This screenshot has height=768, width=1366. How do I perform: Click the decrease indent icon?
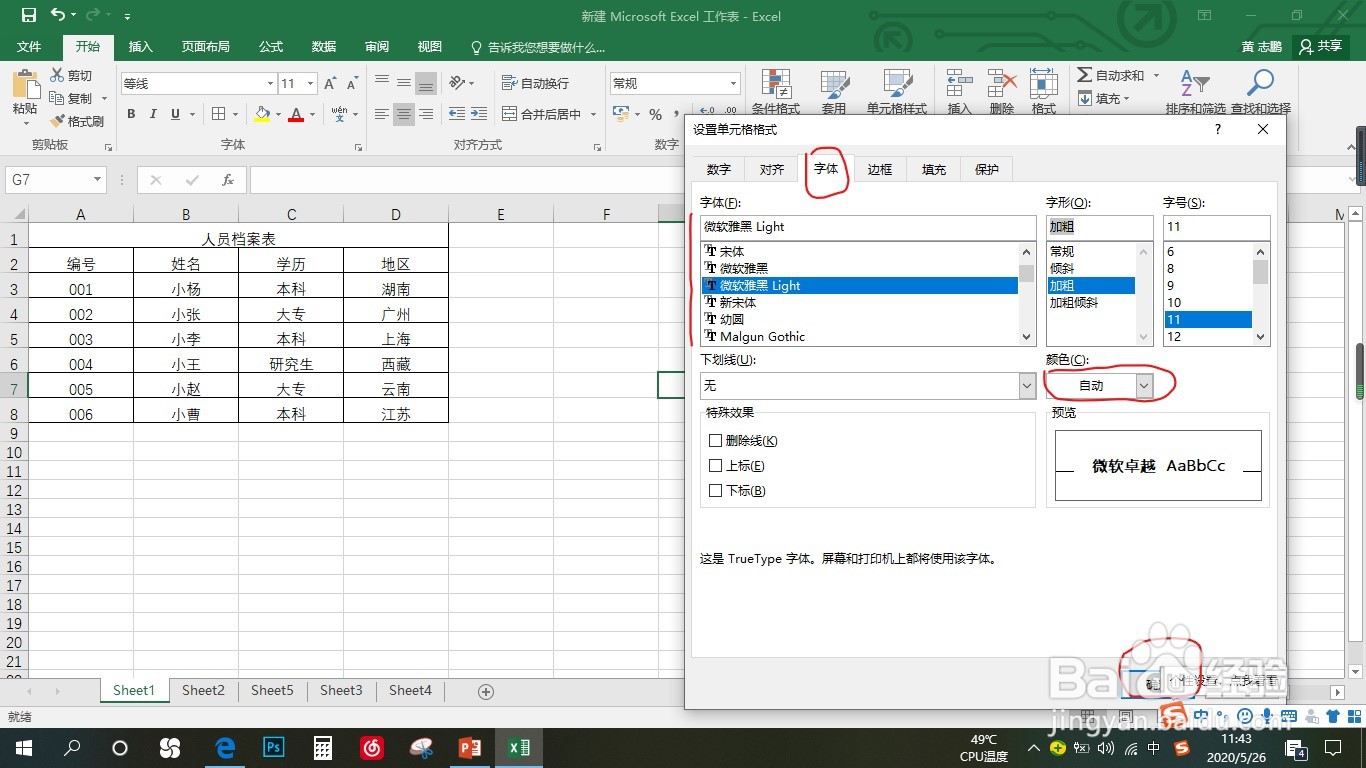(457, 114)
